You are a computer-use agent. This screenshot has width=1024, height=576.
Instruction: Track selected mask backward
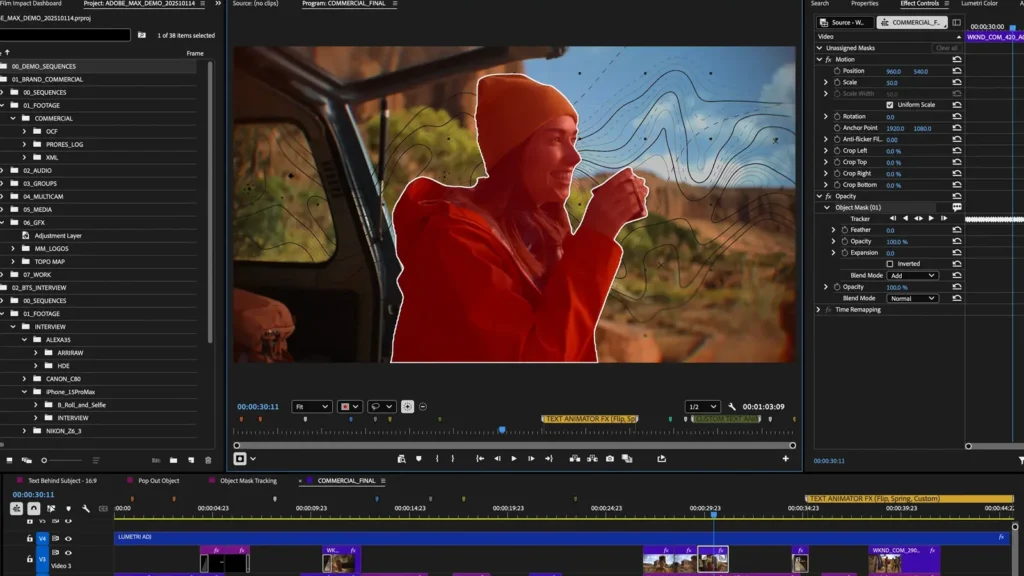pyautogui.click(x=905, y=219)
